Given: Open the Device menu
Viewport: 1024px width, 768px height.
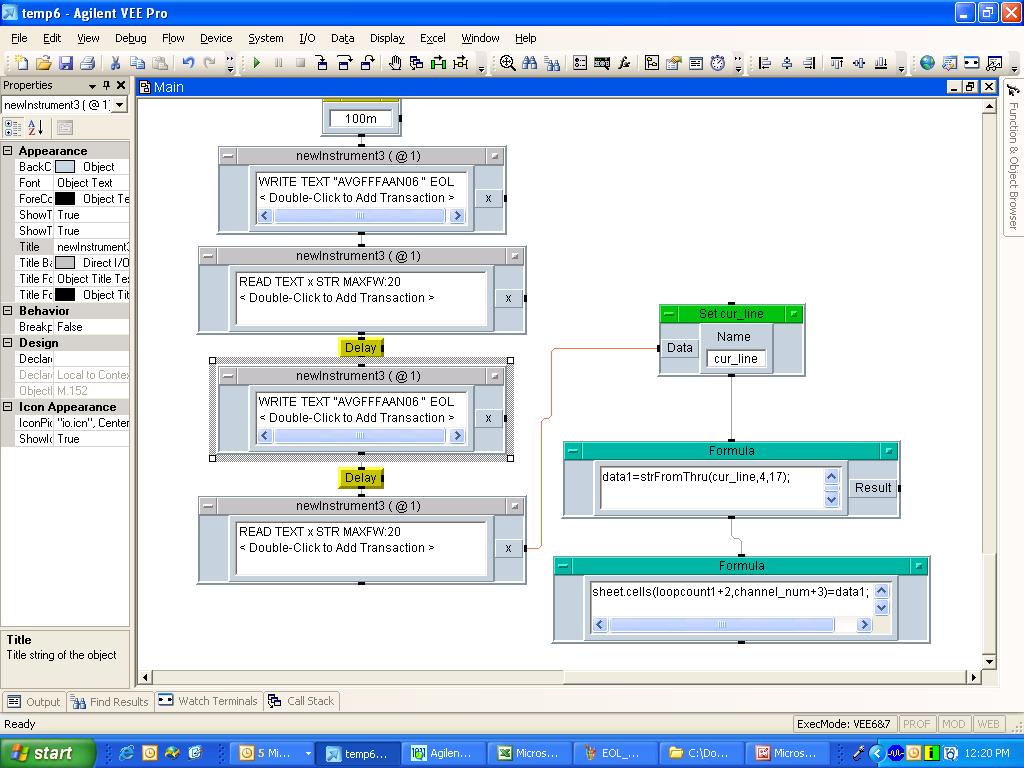Looking at the screenshot, I should pos(216,38).
